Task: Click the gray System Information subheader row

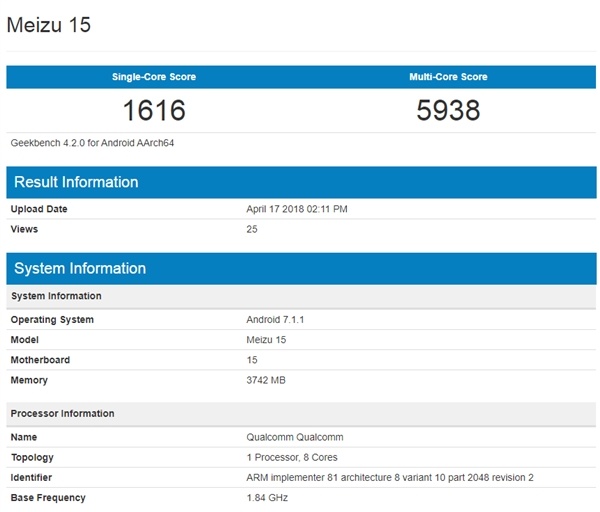Action: pos(301,296)
